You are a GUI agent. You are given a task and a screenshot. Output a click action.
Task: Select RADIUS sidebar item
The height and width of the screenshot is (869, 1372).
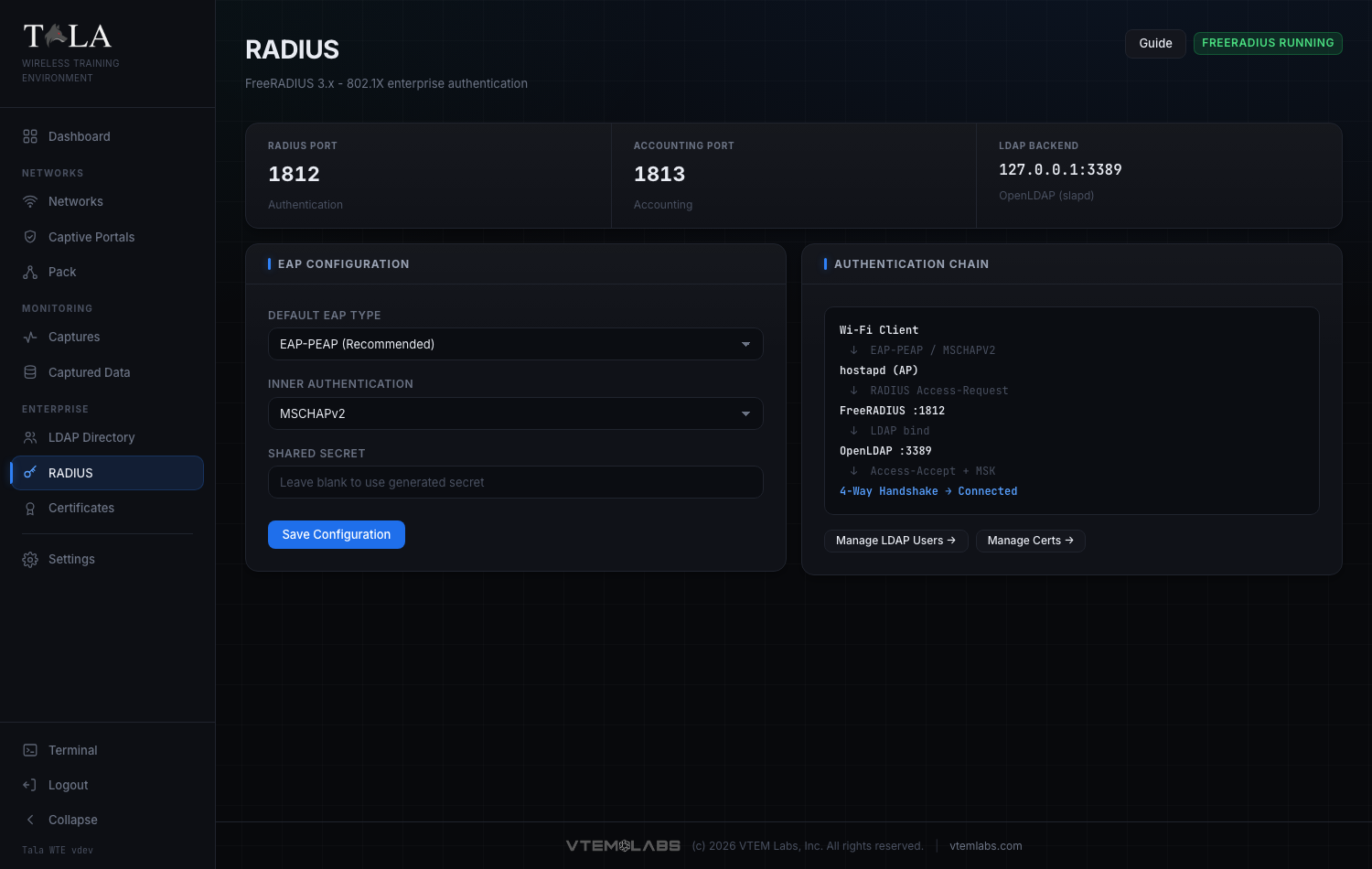[x=107, y=473]
